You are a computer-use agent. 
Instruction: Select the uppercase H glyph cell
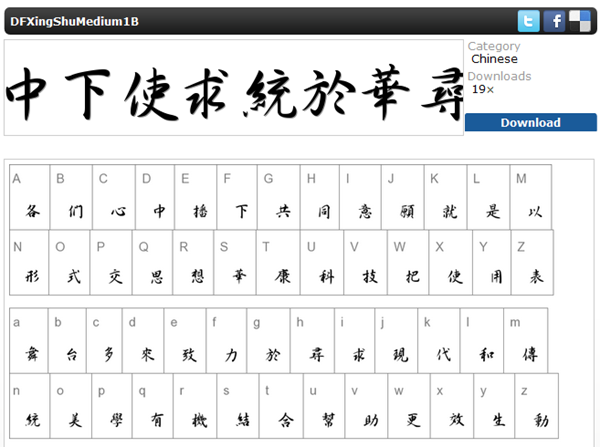pyautogui.click(x=320, y=197)
